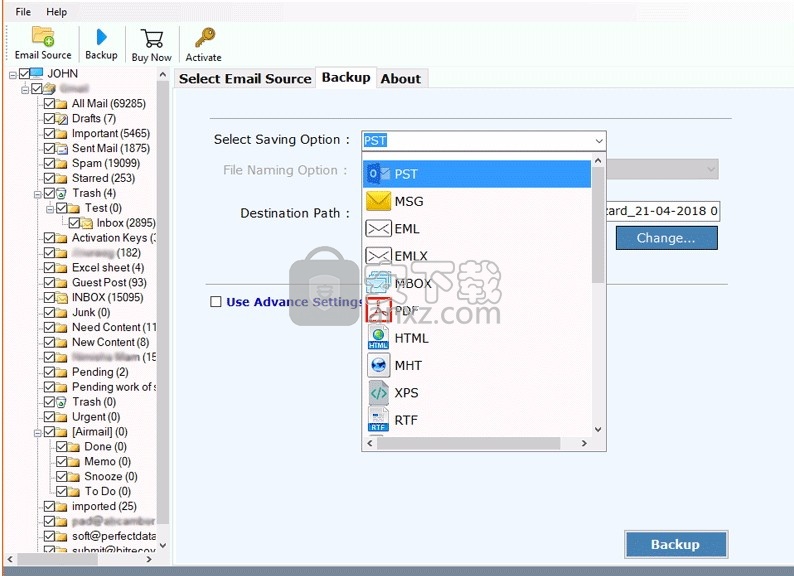794x576 pixels.
Task: Enable the Use Advance Settings checkbox
Action: (x=216, y=302)
